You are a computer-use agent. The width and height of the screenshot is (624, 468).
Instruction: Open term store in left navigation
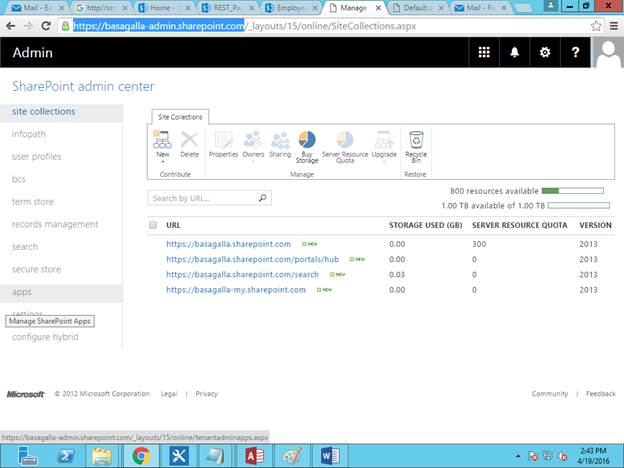pyautogui.click(x=33, y=202)
